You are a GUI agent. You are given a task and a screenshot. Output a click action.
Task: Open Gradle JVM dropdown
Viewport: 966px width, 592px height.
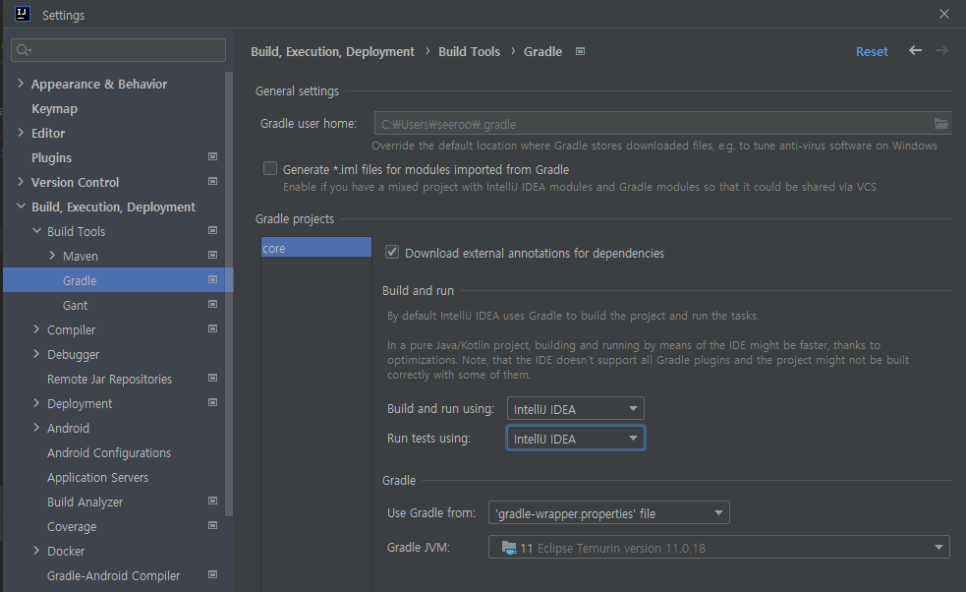[x=719, y=548]
